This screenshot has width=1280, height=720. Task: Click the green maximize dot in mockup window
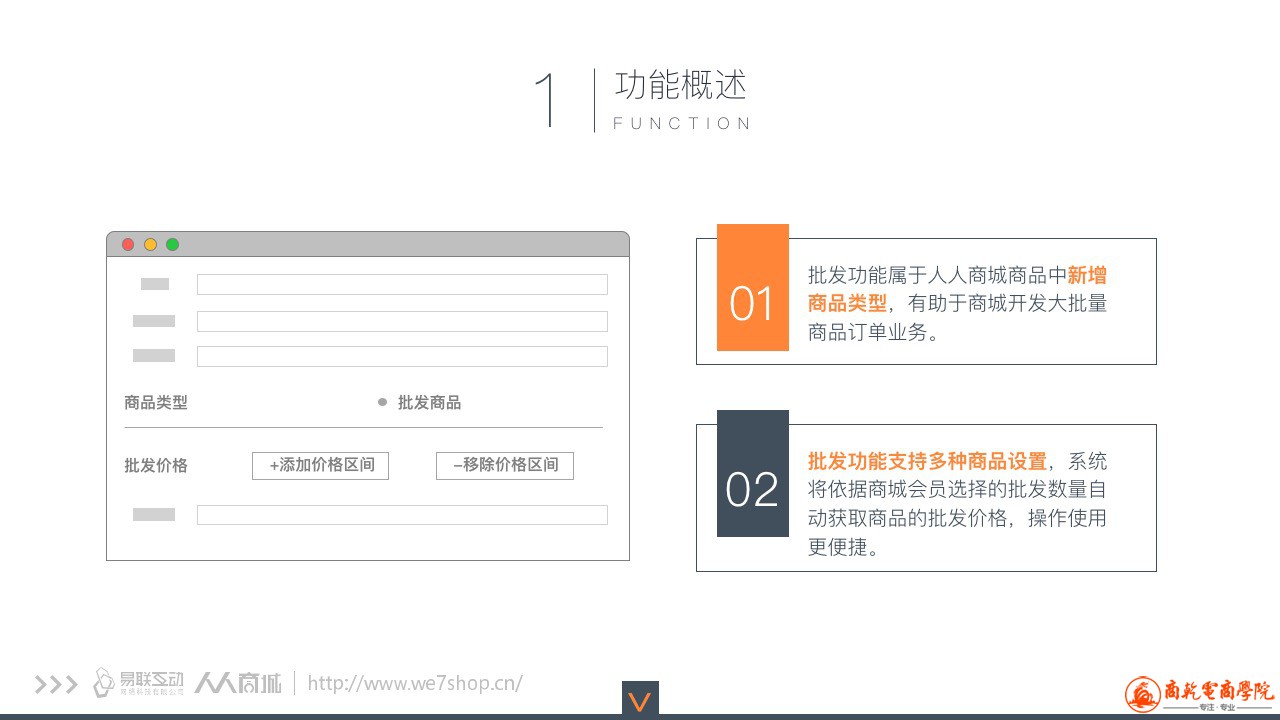click(172, 244)
